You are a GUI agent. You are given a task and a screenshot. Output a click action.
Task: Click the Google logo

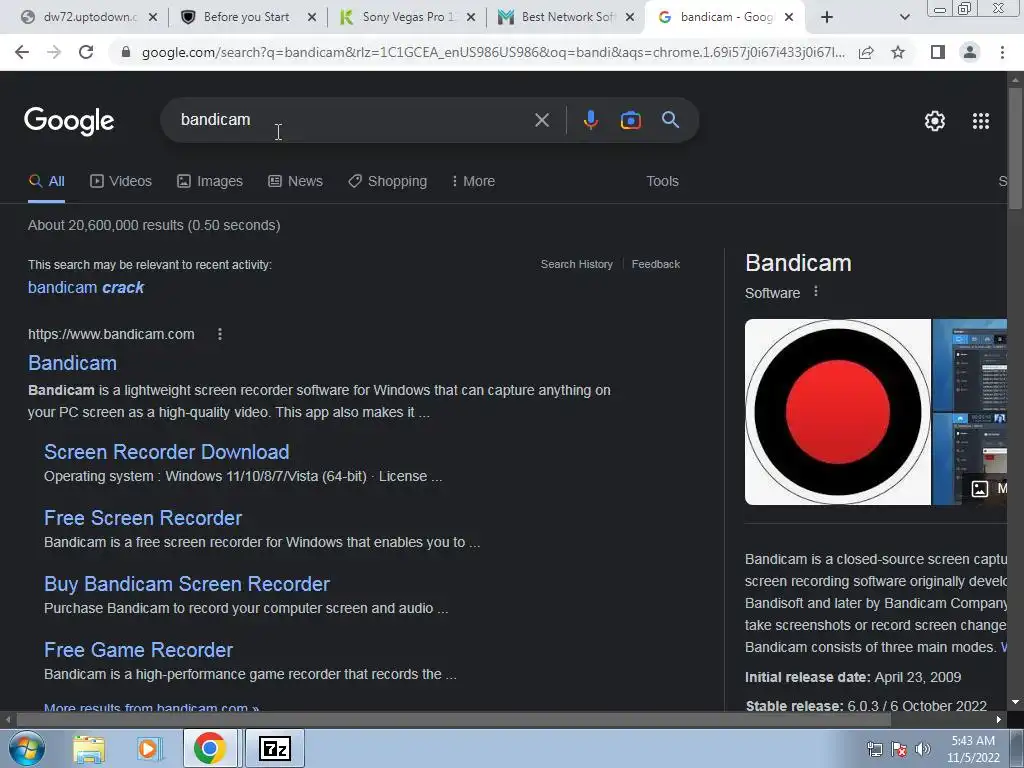[69, 121]
